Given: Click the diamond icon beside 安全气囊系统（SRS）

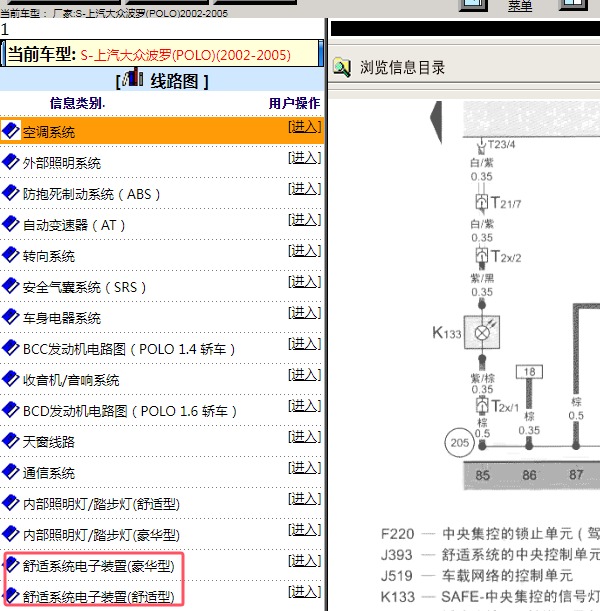Looking at the screenshot, I should click(11, 286).
